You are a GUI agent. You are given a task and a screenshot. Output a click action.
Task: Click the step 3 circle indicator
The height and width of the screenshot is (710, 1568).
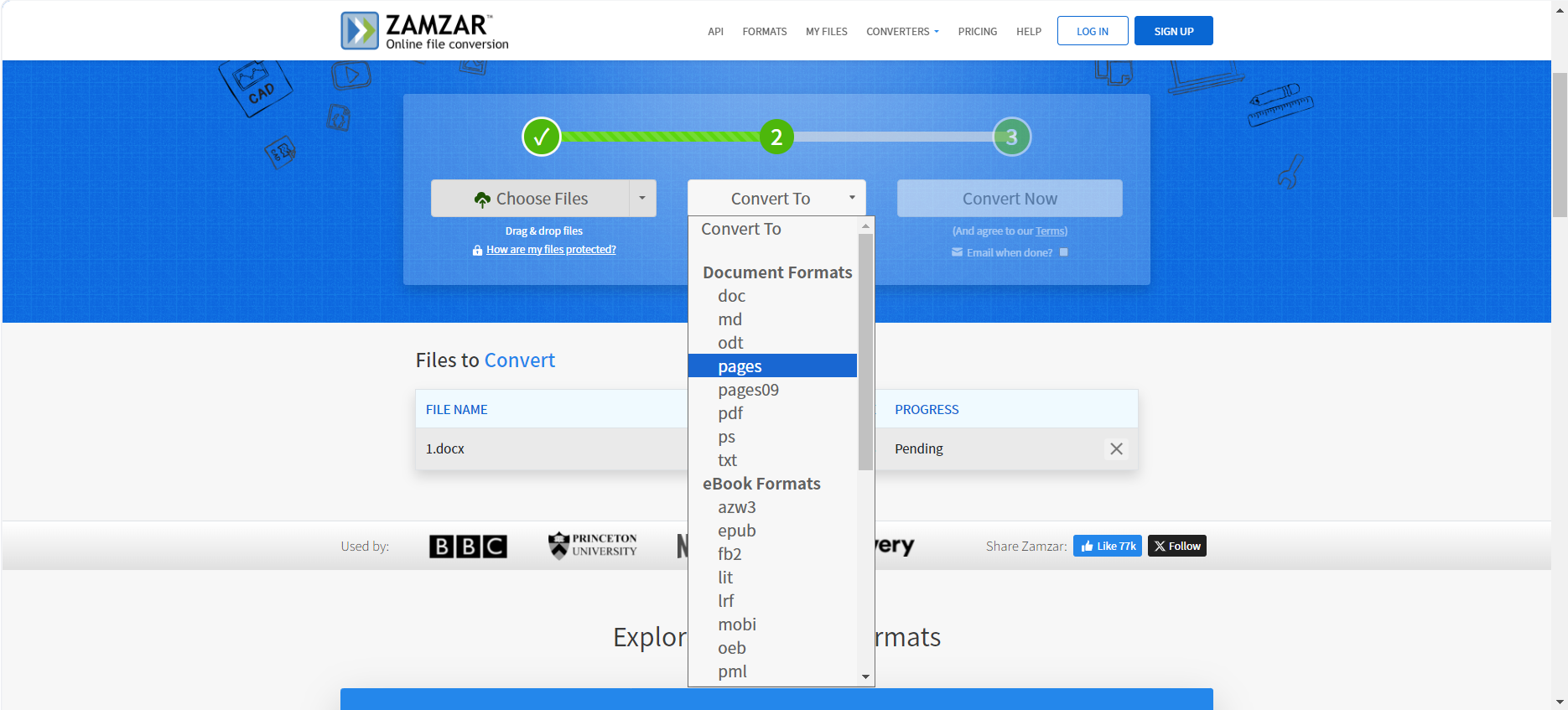1011,137
